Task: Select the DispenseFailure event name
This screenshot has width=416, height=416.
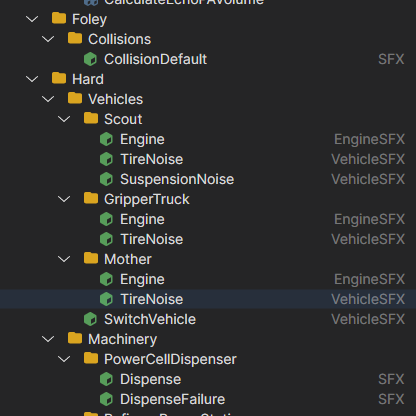Action: coord(172,399)
